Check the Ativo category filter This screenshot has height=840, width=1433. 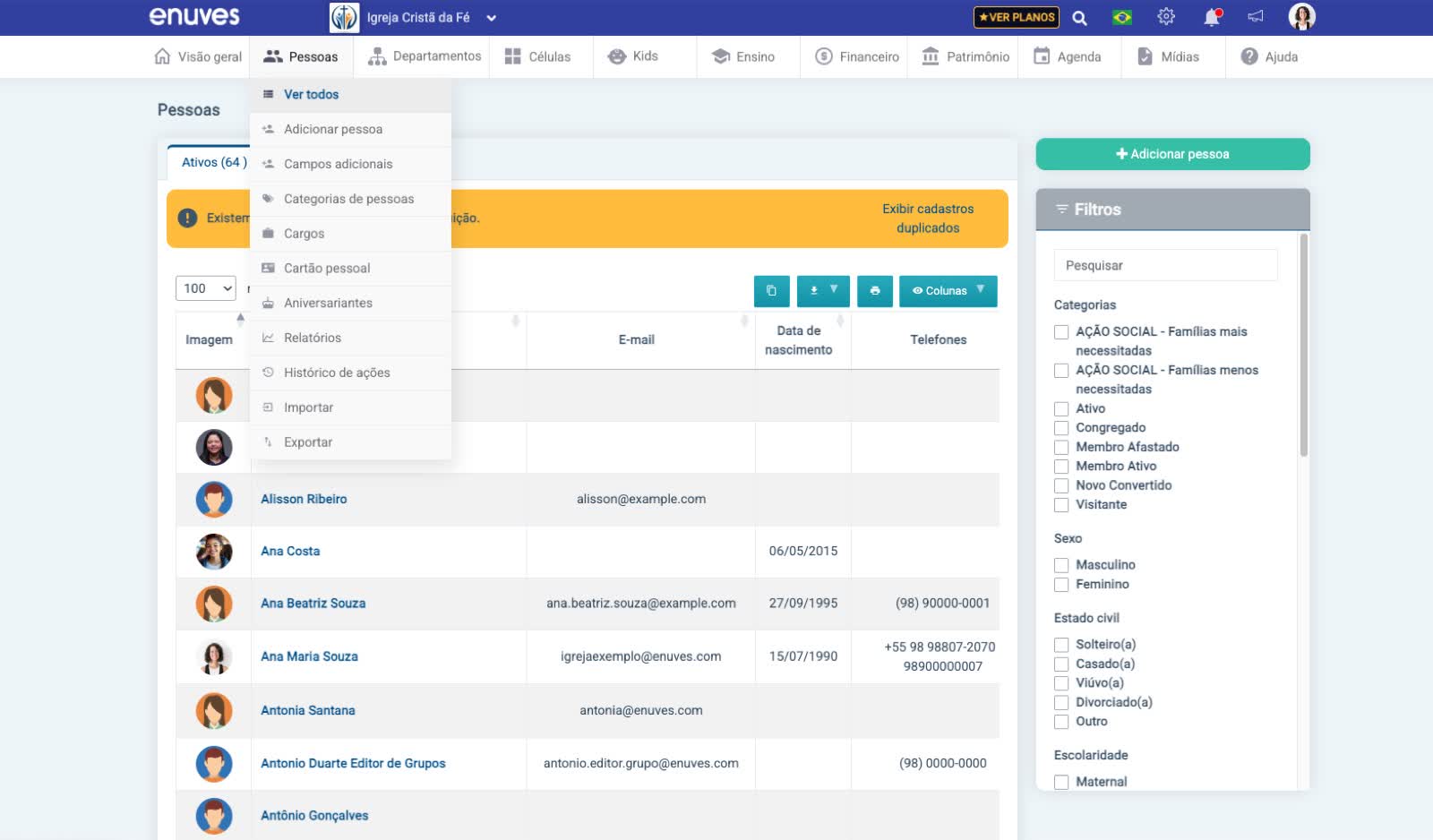coord(1061,408)
